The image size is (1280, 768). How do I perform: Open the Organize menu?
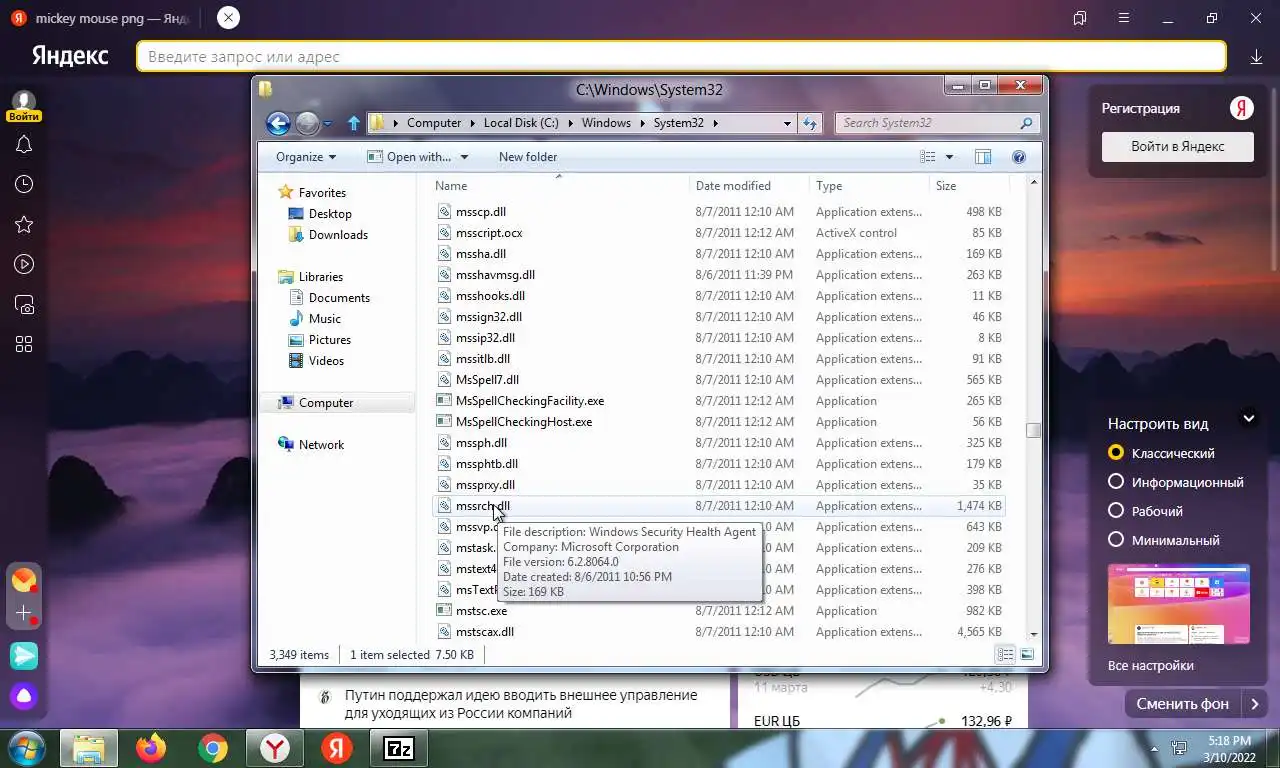[x=306, y=157]
